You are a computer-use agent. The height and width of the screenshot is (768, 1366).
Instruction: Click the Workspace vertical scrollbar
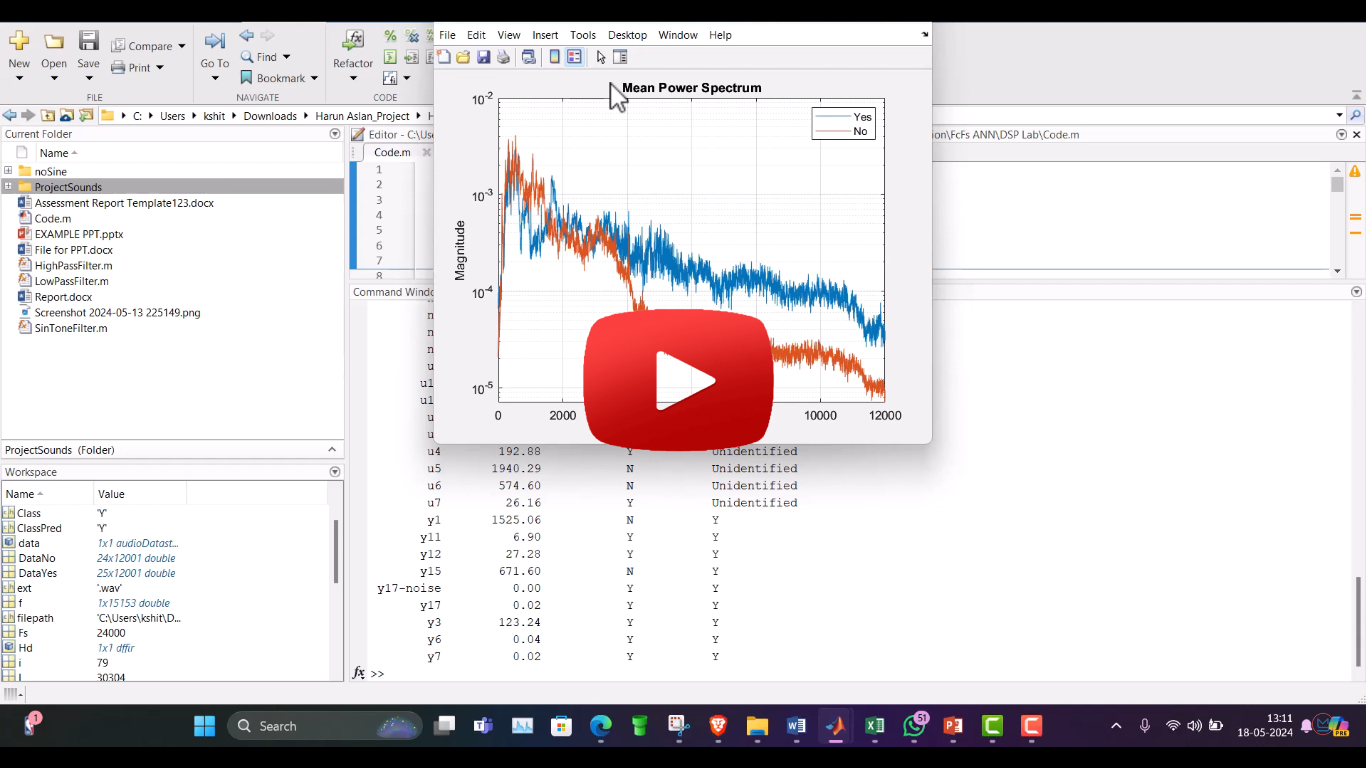pyautogui.click(x=336, y=551)
